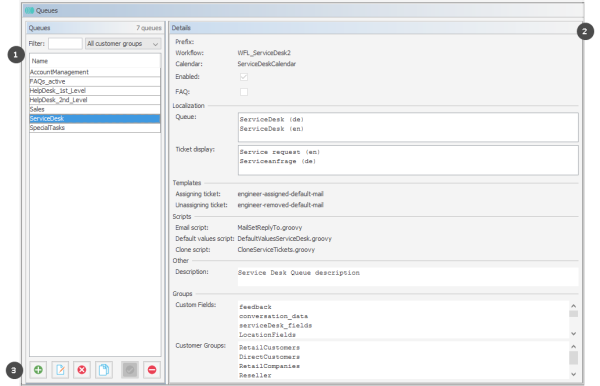600x386 pixels.
Task: Select the SpecialTasks queue
Action: coord(95,128)
